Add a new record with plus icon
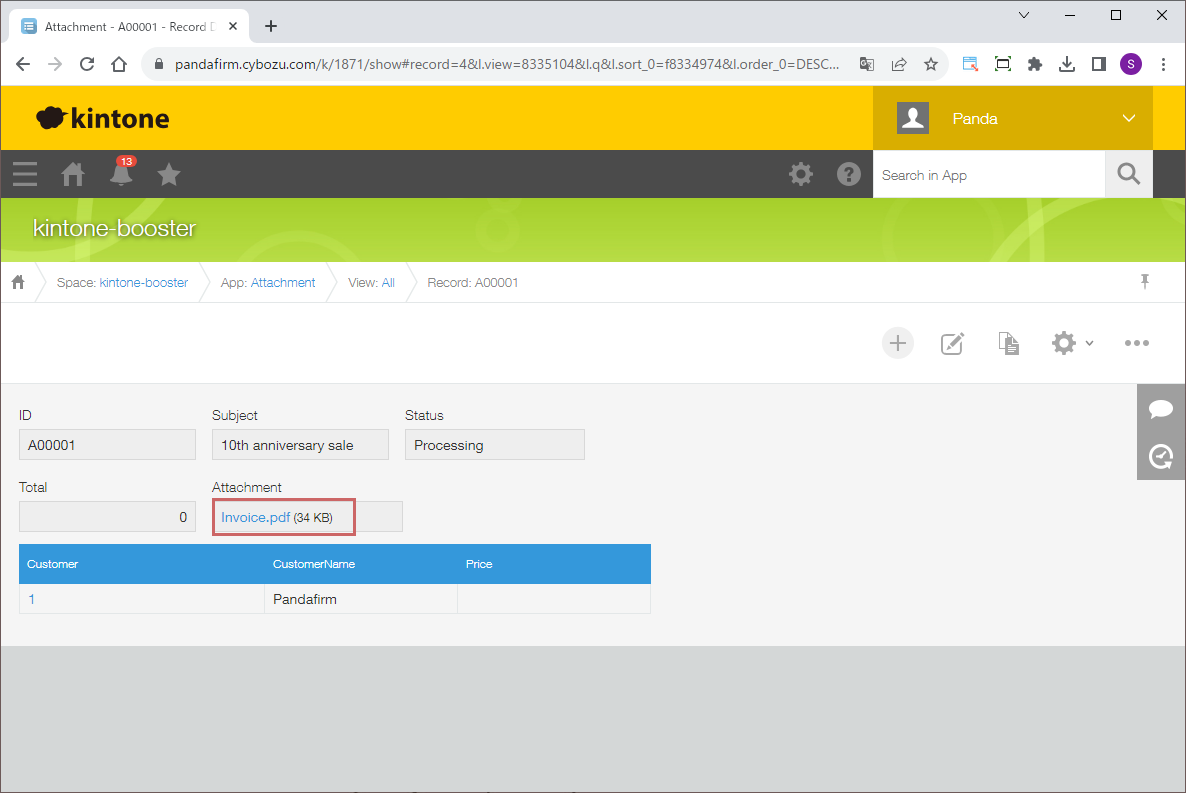This screenshot has height=793, width=1186. pyautogui.click(x=897, y=343)
